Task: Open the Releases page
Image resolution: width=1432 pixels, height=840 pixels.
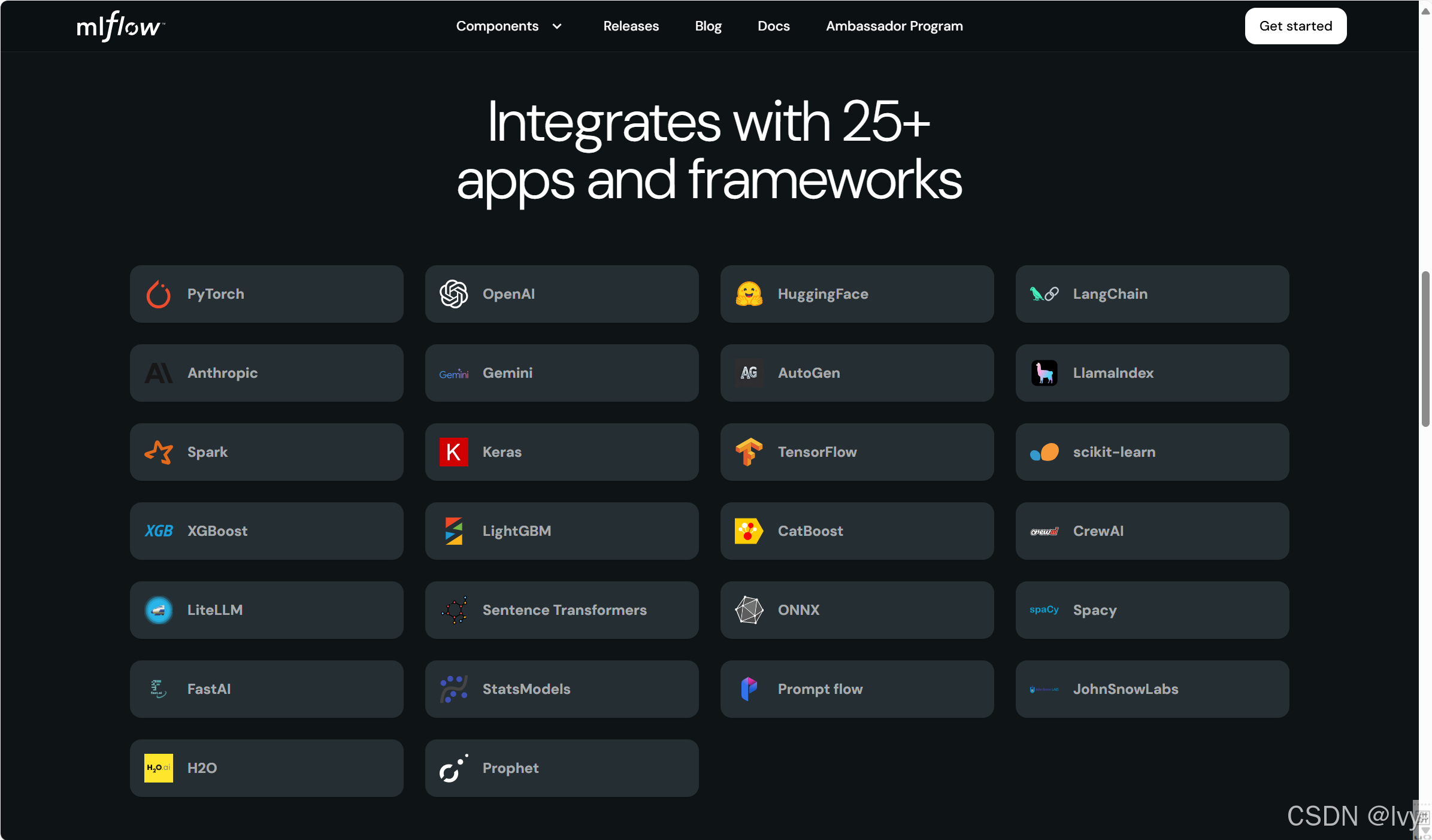Action: (631, 26)
